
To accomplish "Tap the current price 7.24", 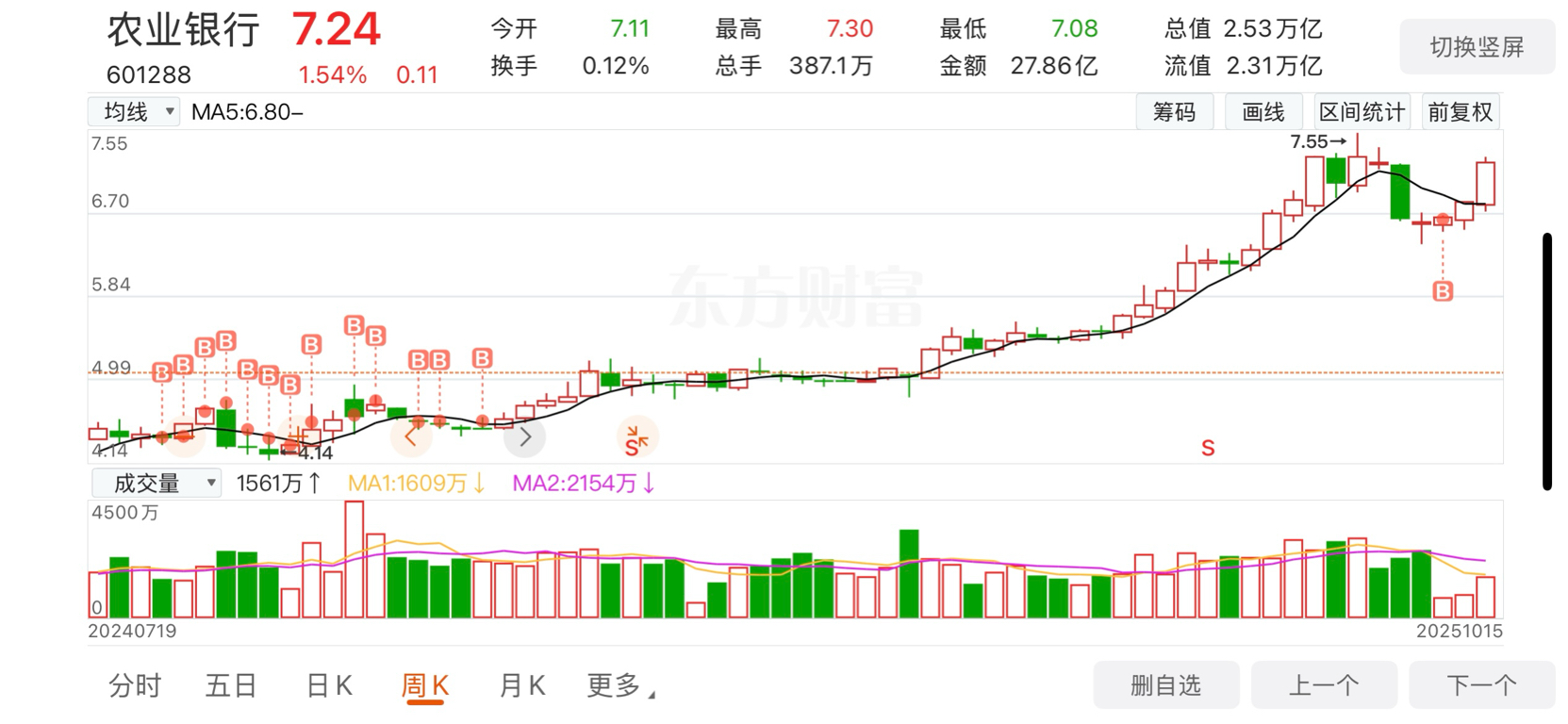I will point(336,29).
